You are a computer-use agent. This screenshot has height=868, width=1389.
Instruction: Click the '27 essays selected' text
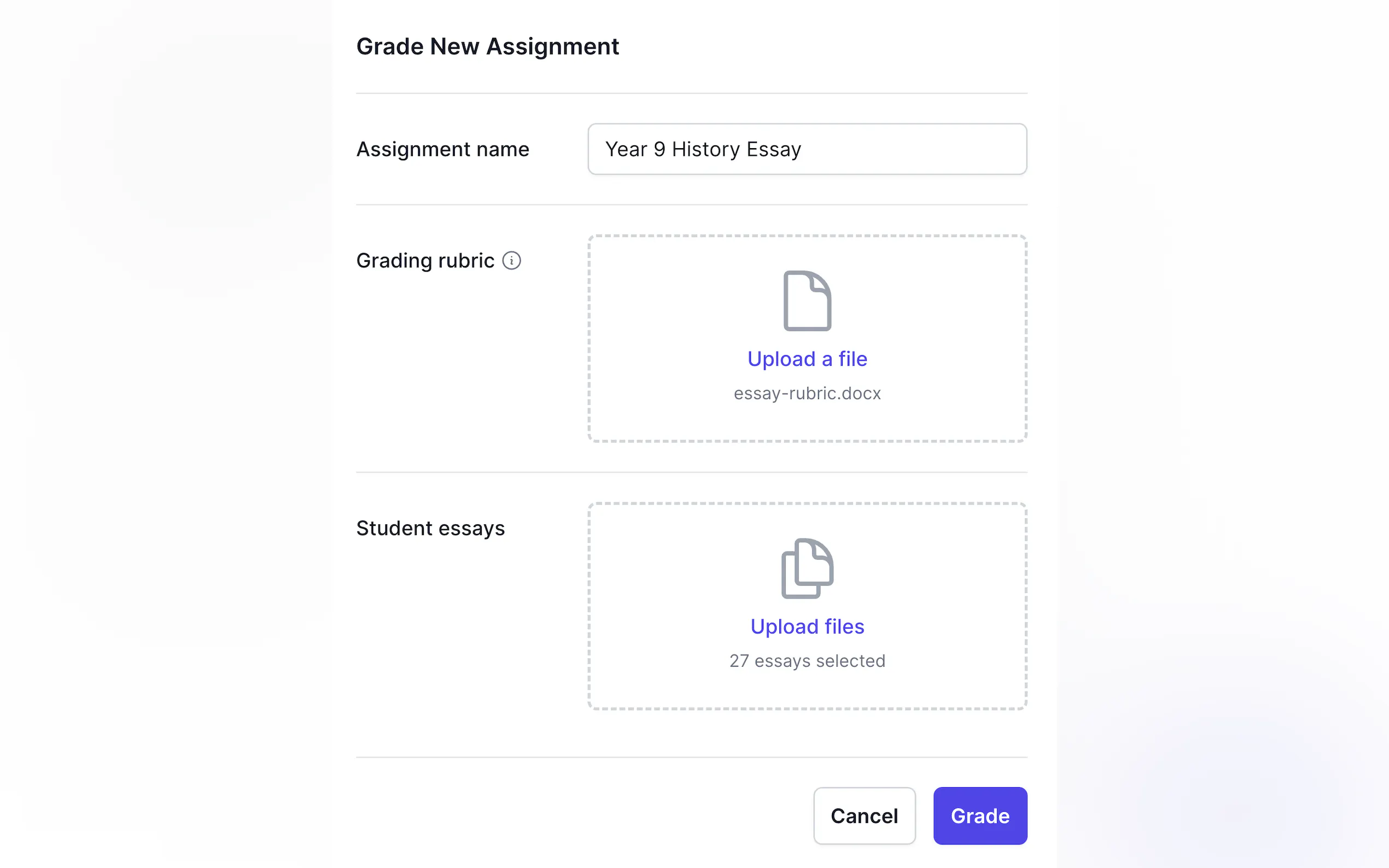coord(807,661)
